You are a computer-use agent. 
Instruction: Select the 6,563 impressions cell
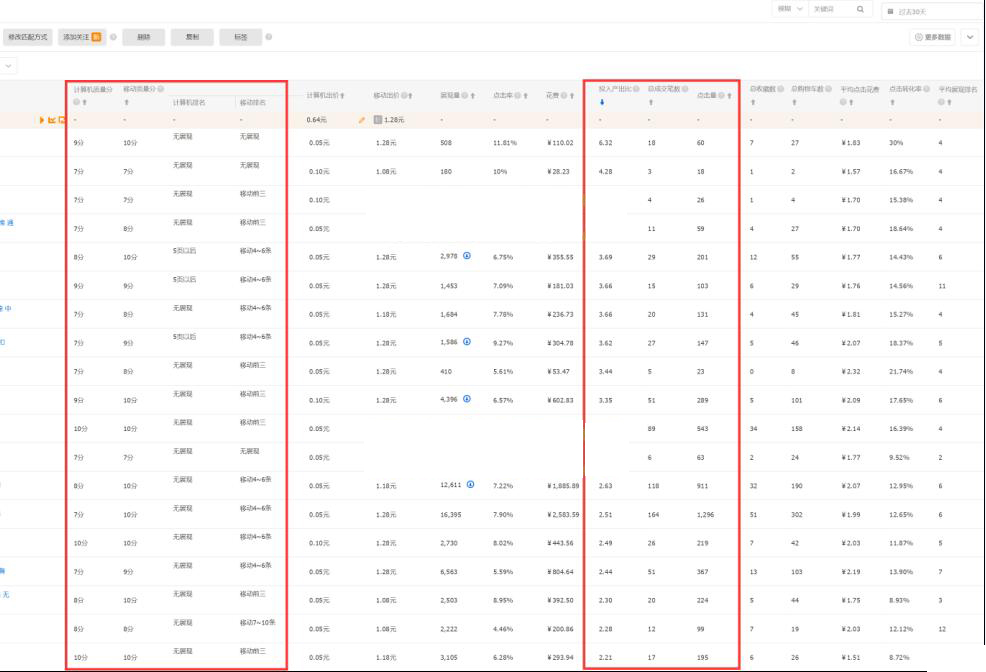click(x=448, y=572)
